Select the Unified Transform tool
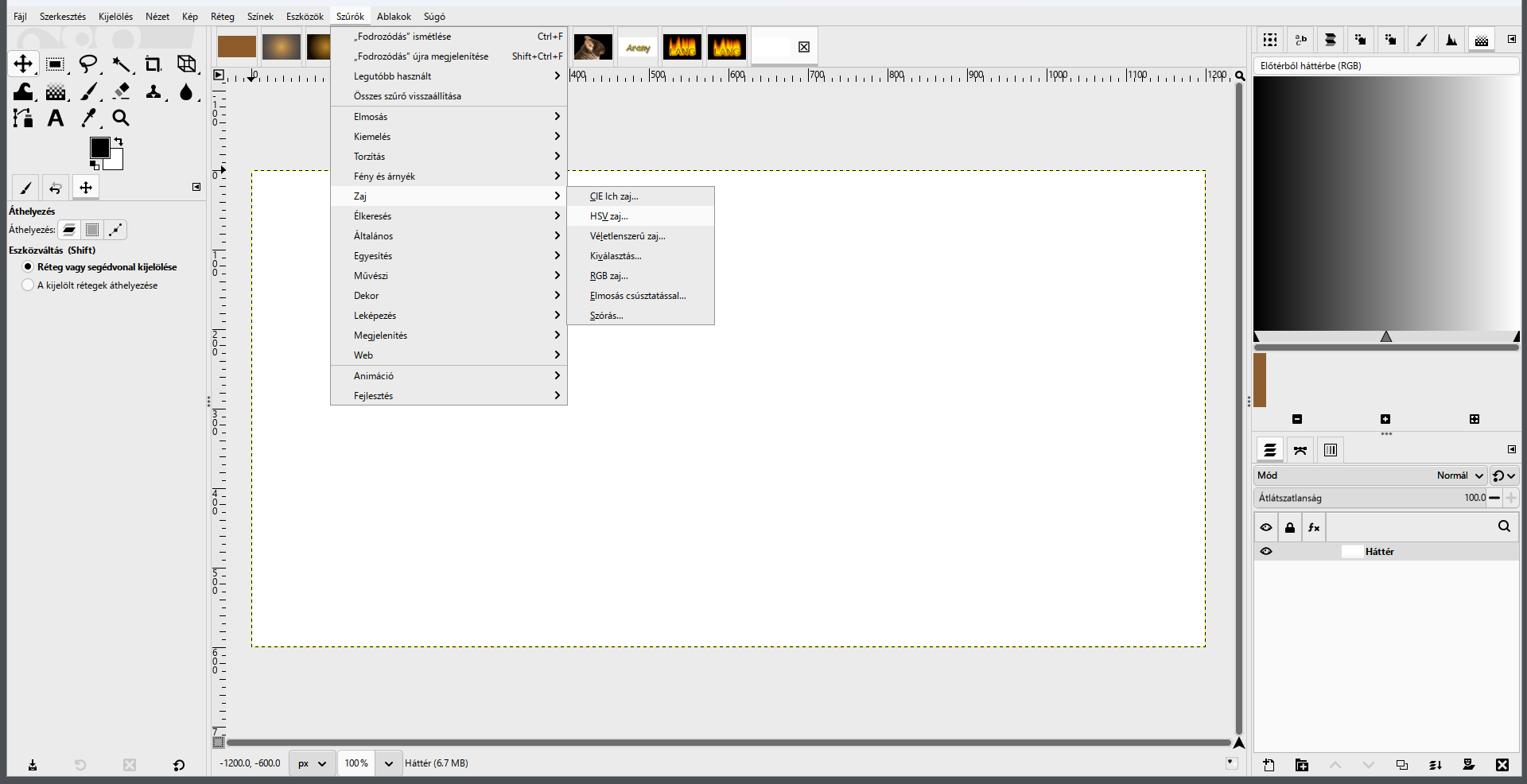The width and height of the screenshot is (1527, 784). click(x=186, y=64)
